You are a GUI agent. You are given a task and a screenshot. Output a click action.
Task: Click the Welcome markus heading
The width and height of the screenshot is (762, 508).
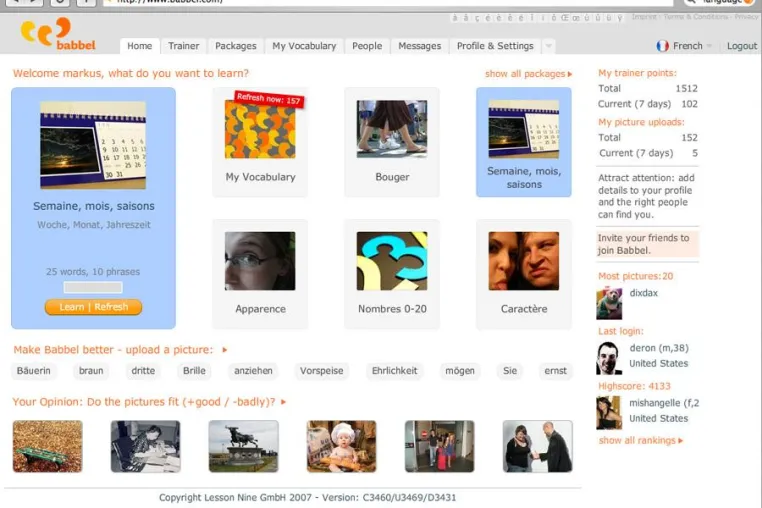(x=131, y=73)
